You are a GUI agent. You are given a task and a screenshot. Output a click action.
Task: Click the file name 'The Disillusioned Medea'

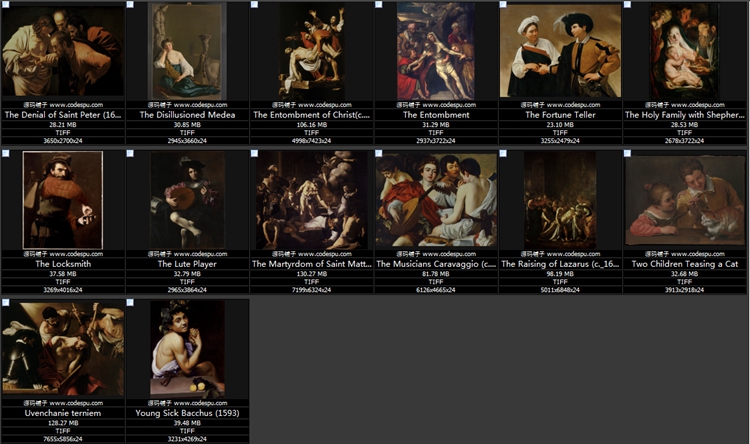point(187,115)
